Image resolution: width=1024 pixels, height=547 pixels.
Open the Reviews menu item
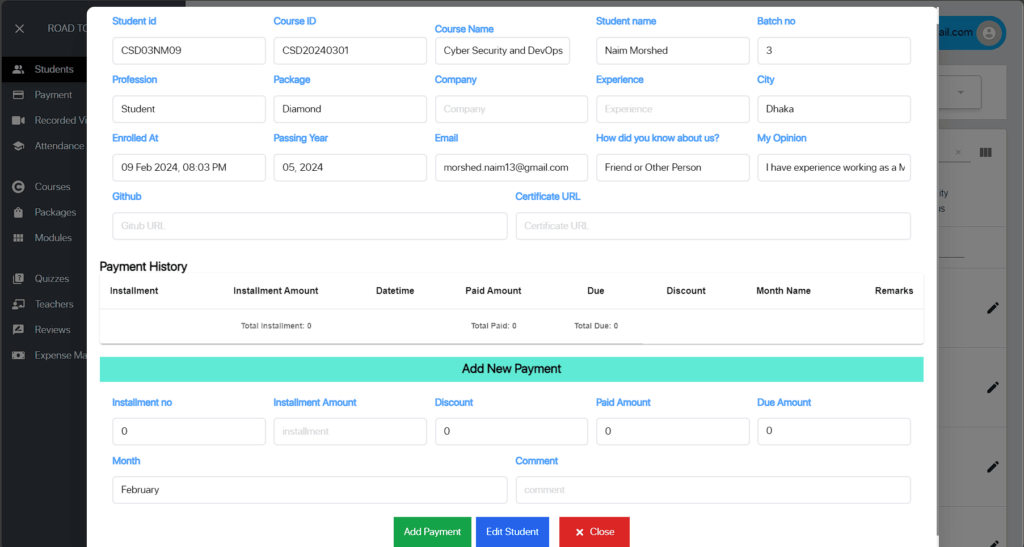click(52, 330)
